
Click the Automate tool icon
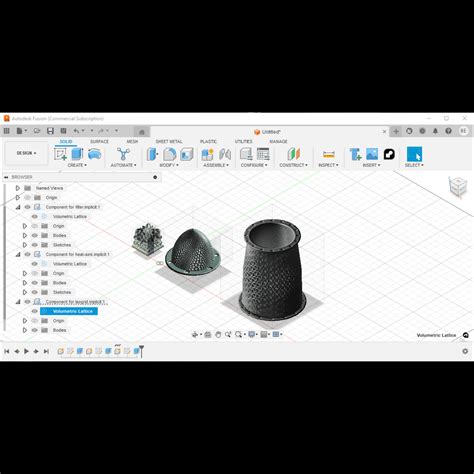click(x=123, y=154)
